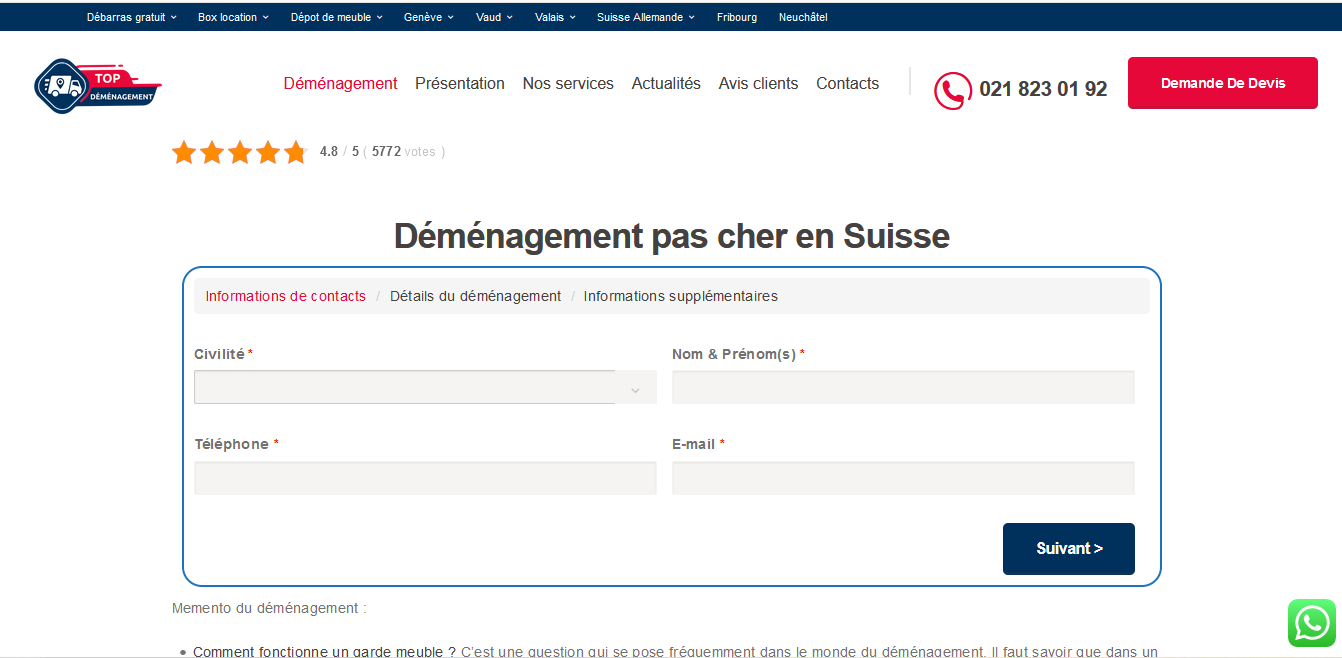1342x658 pixels.
Task: Open the Nos services menu item
Action: pyautogui.click(x=568, y=84)
